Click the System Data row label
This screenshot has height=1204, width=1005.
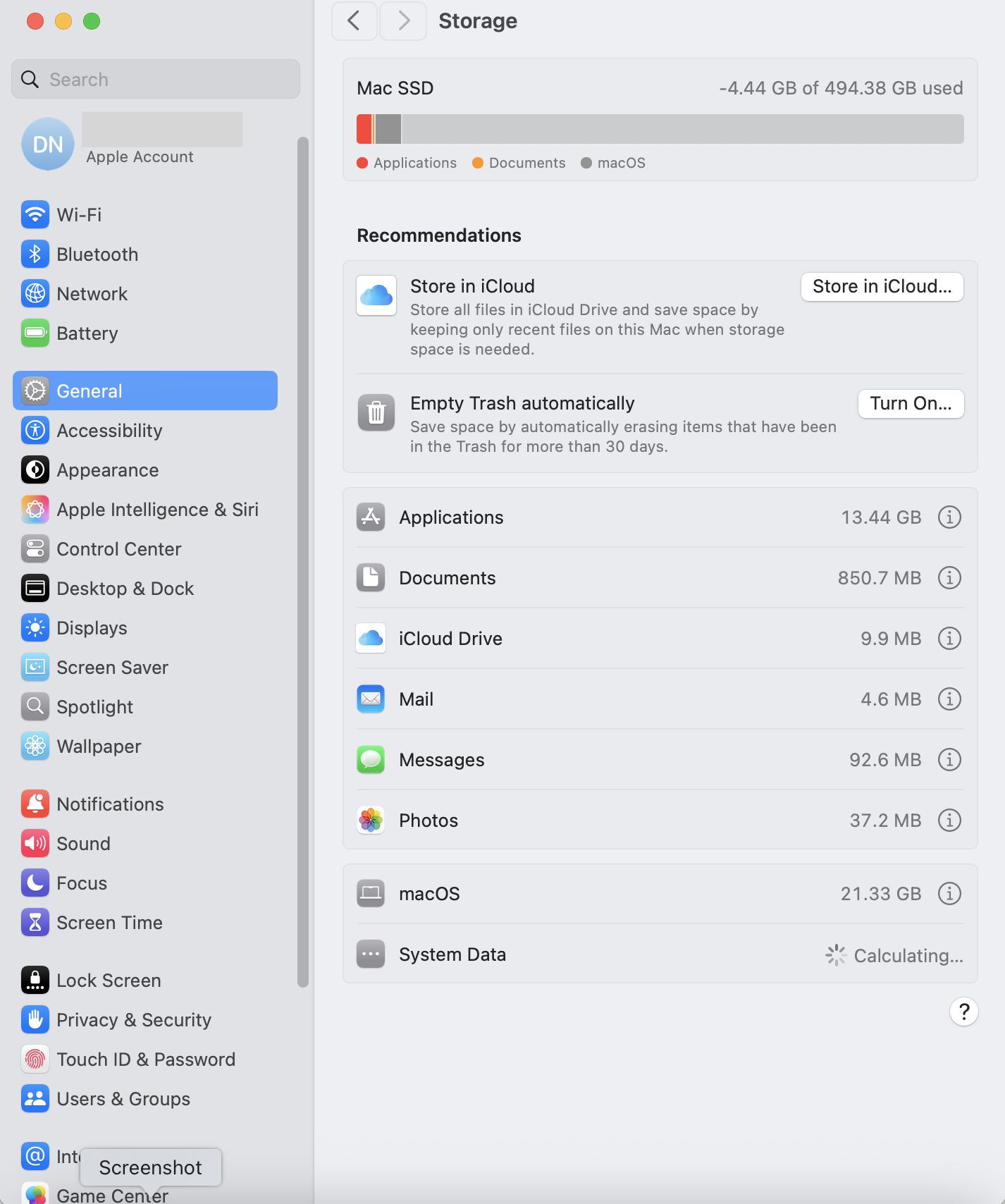click(x=452, y=954)
